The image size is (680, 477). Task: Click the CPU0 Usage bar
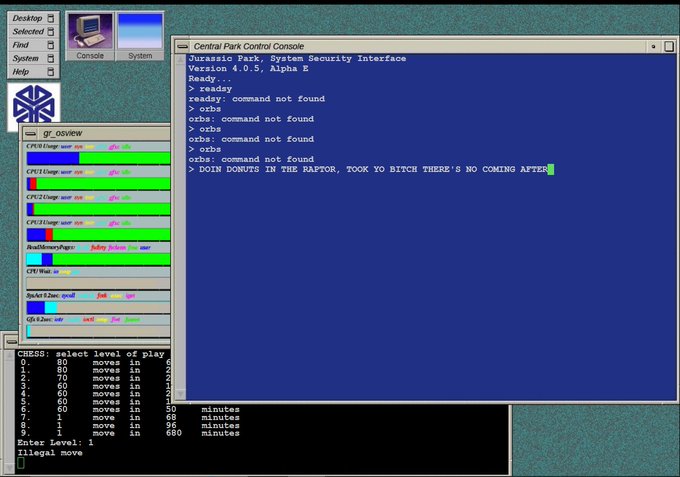point(98,158)
